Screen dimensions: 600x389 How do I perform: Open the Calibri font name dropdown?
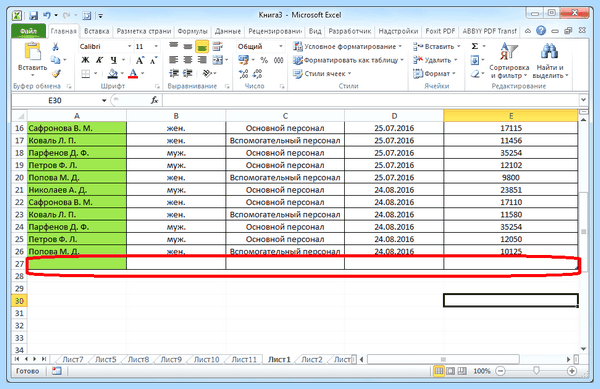coord(129,46)
